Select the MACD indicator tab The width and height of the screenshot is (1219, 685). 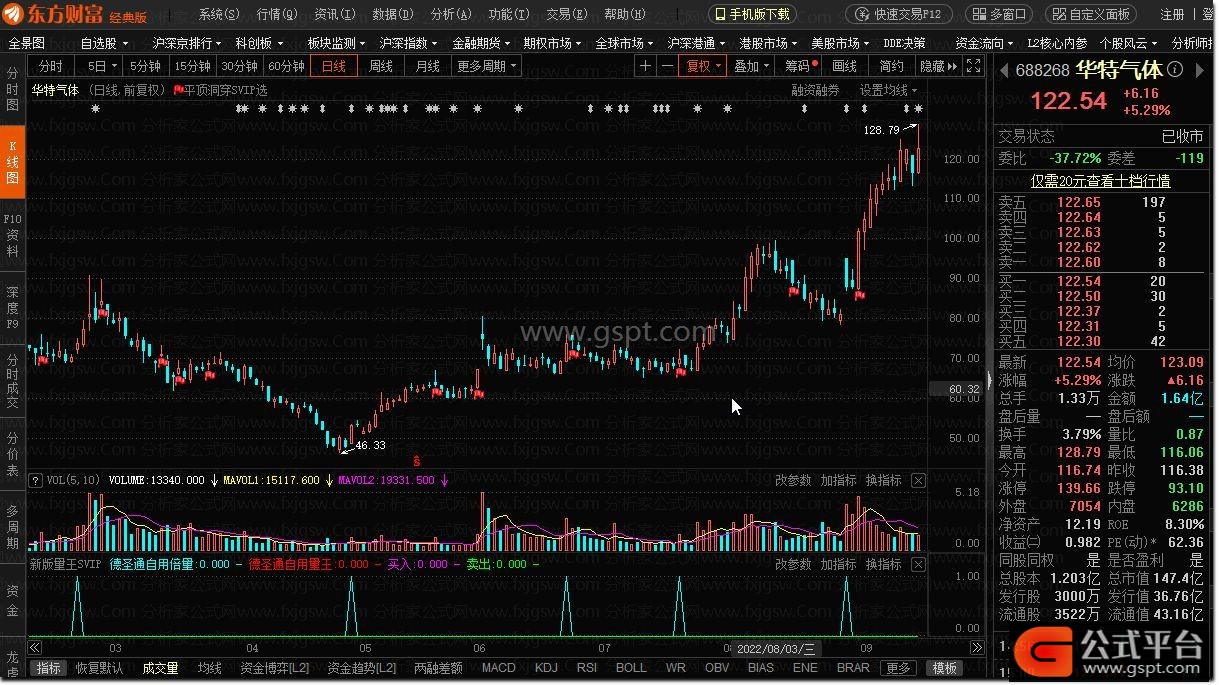[498, 668]
